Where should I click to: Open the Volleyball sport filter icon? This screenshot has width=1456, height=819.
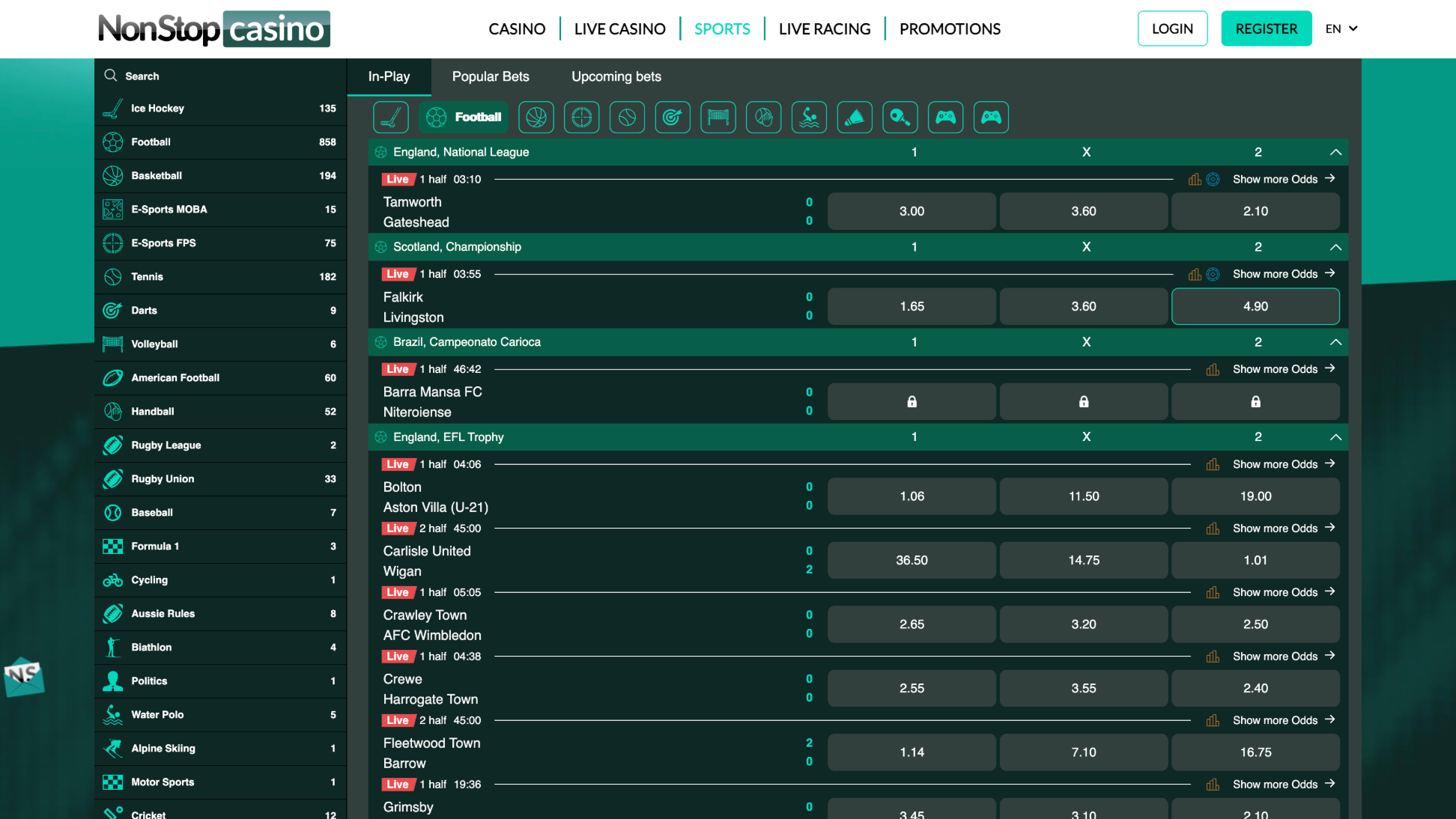point(718,117)
